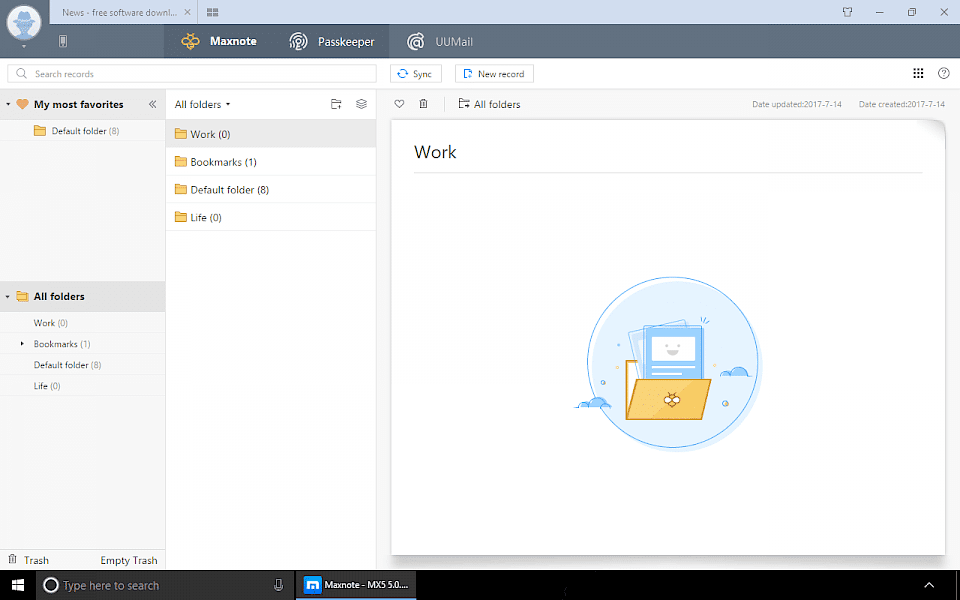960x600 pixels.
Task: Collapse My most favorites section
Action: pos(8,105)
